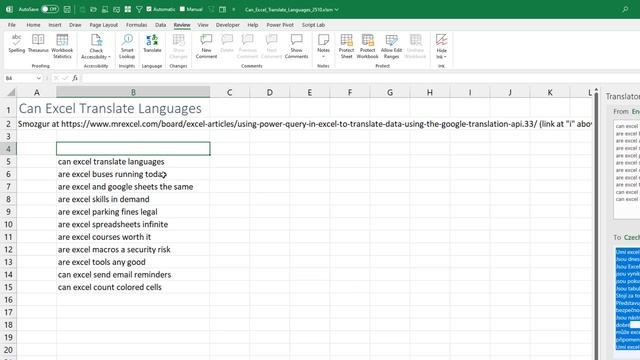640x360 pixels.
Task: Click the Previous Comment icon
Action: pos(247,40)
